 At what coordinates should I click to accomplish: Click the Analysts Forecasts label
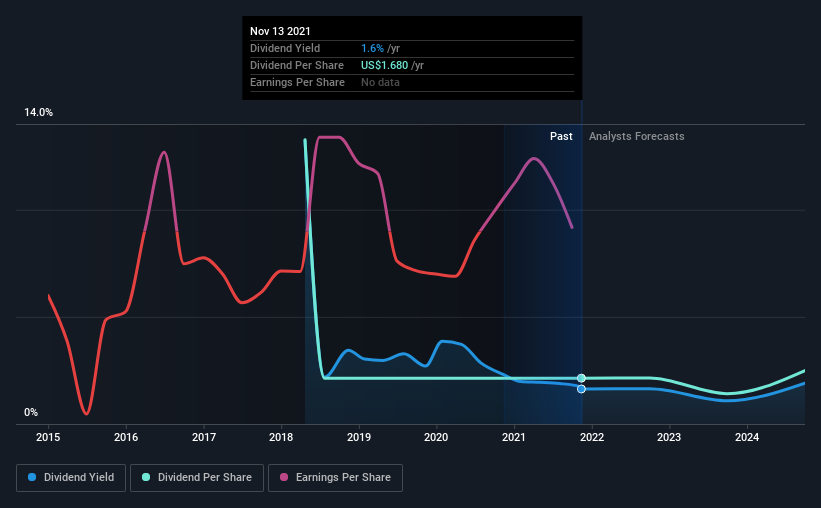[x=637, y=136]
